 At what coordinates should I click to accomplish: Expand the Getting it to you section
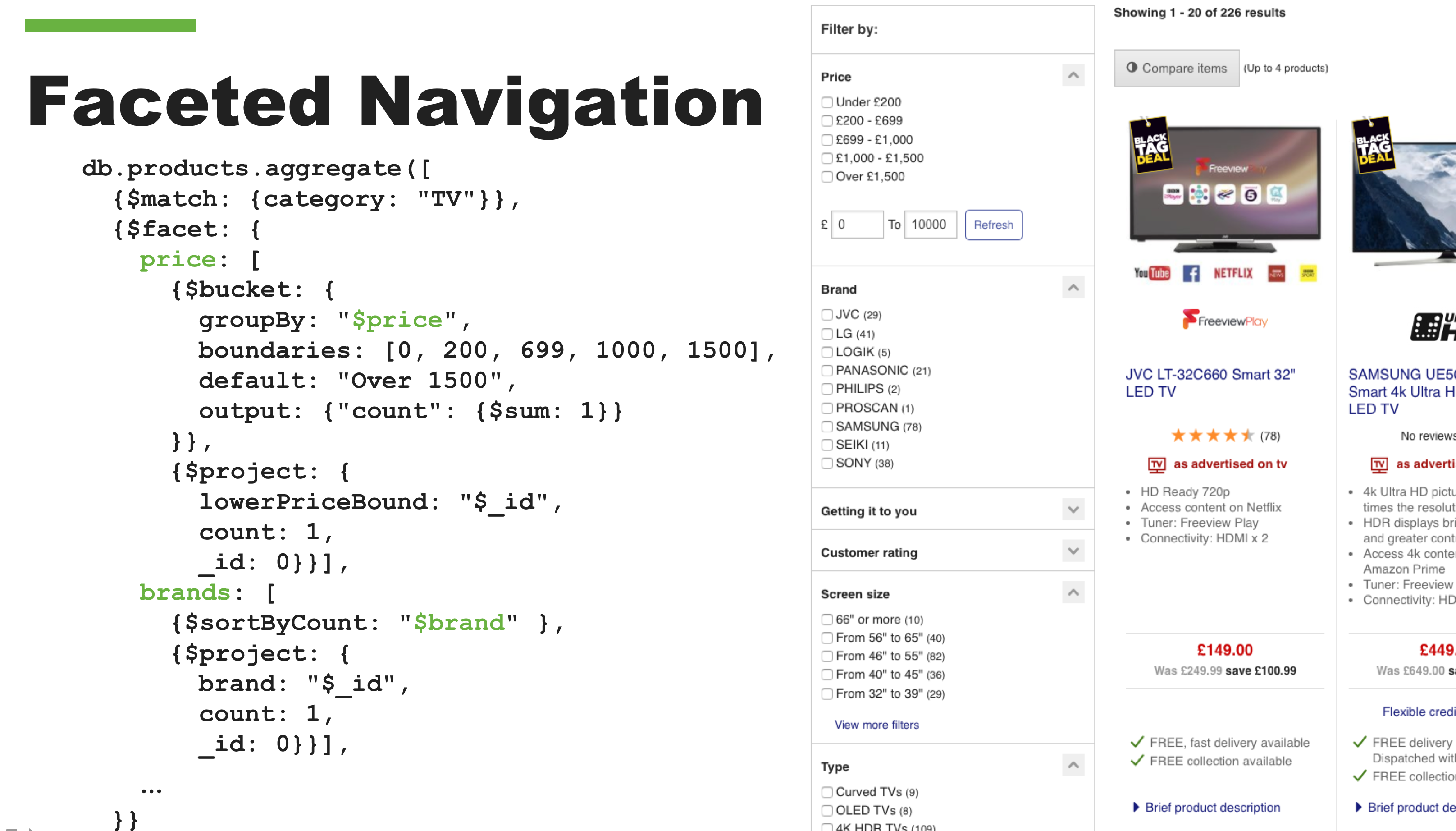[x=1073, y=509]
